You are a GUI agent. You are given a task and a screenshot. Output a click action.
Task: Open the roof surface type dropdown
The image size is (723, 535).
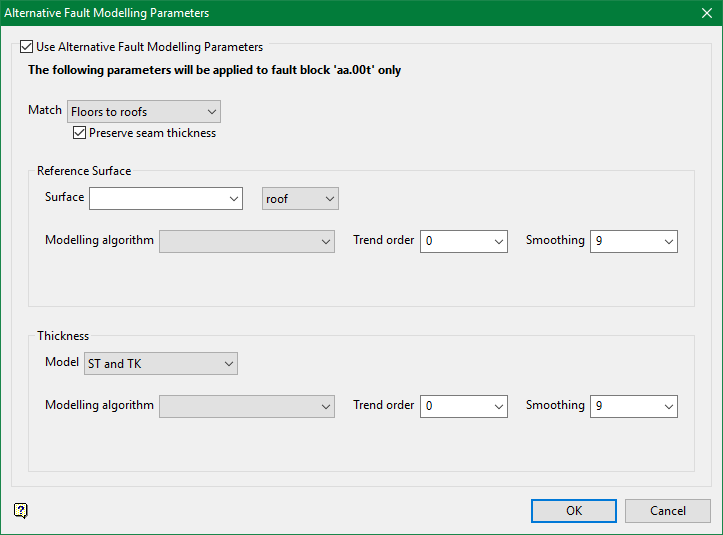pos(329,199)
